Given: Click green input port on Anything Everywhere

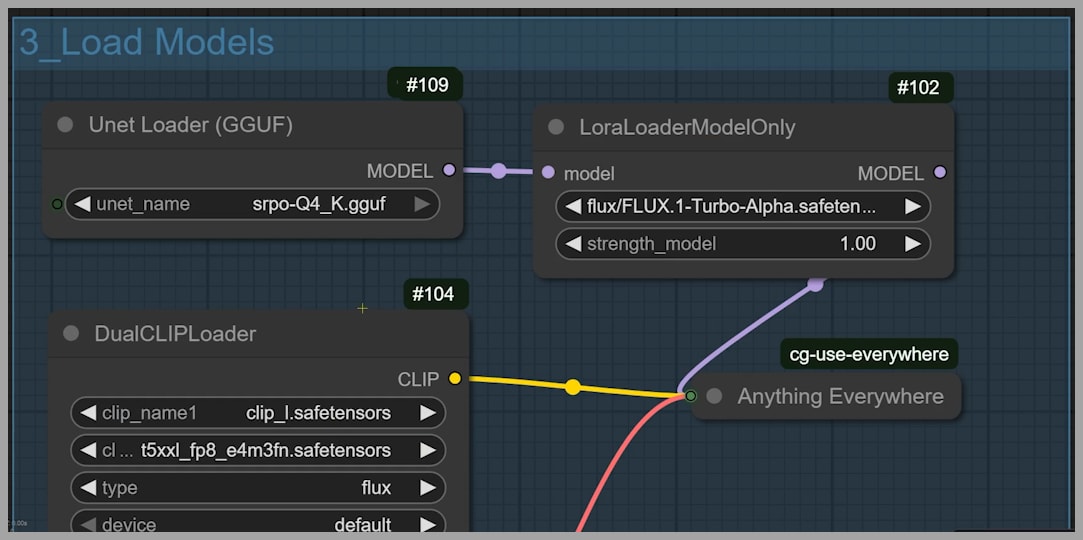Looking at the screenshot, I should click(x=691, y=397).
